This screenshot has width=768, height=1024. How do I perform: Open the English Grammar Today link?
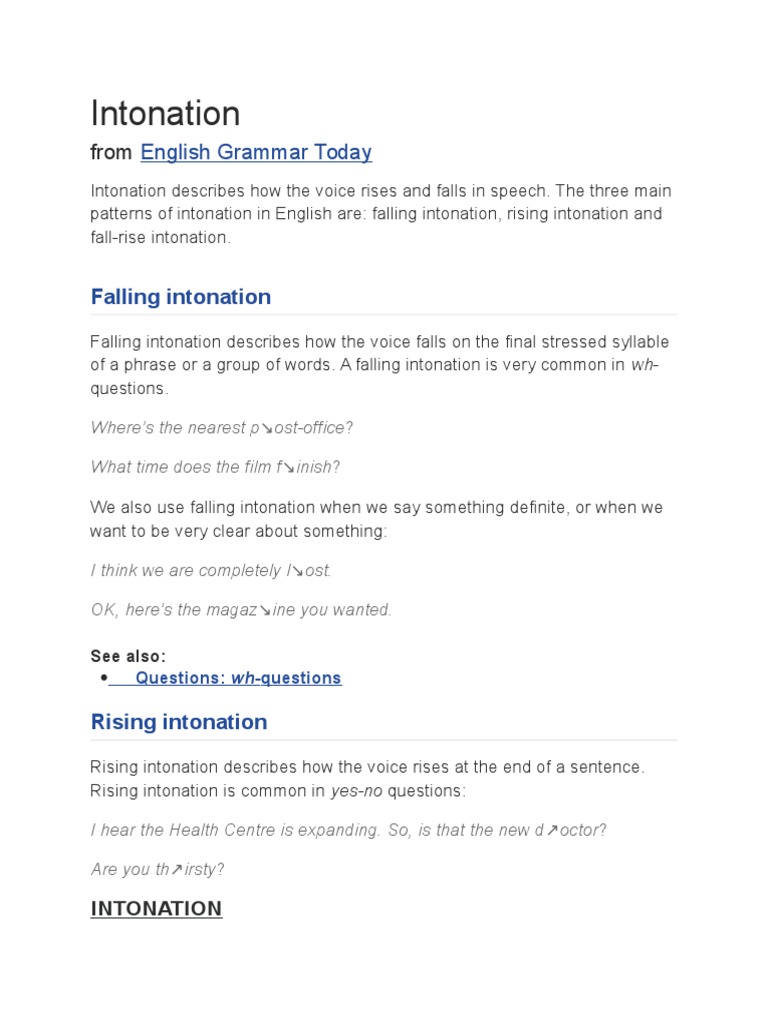coord(256,152)
